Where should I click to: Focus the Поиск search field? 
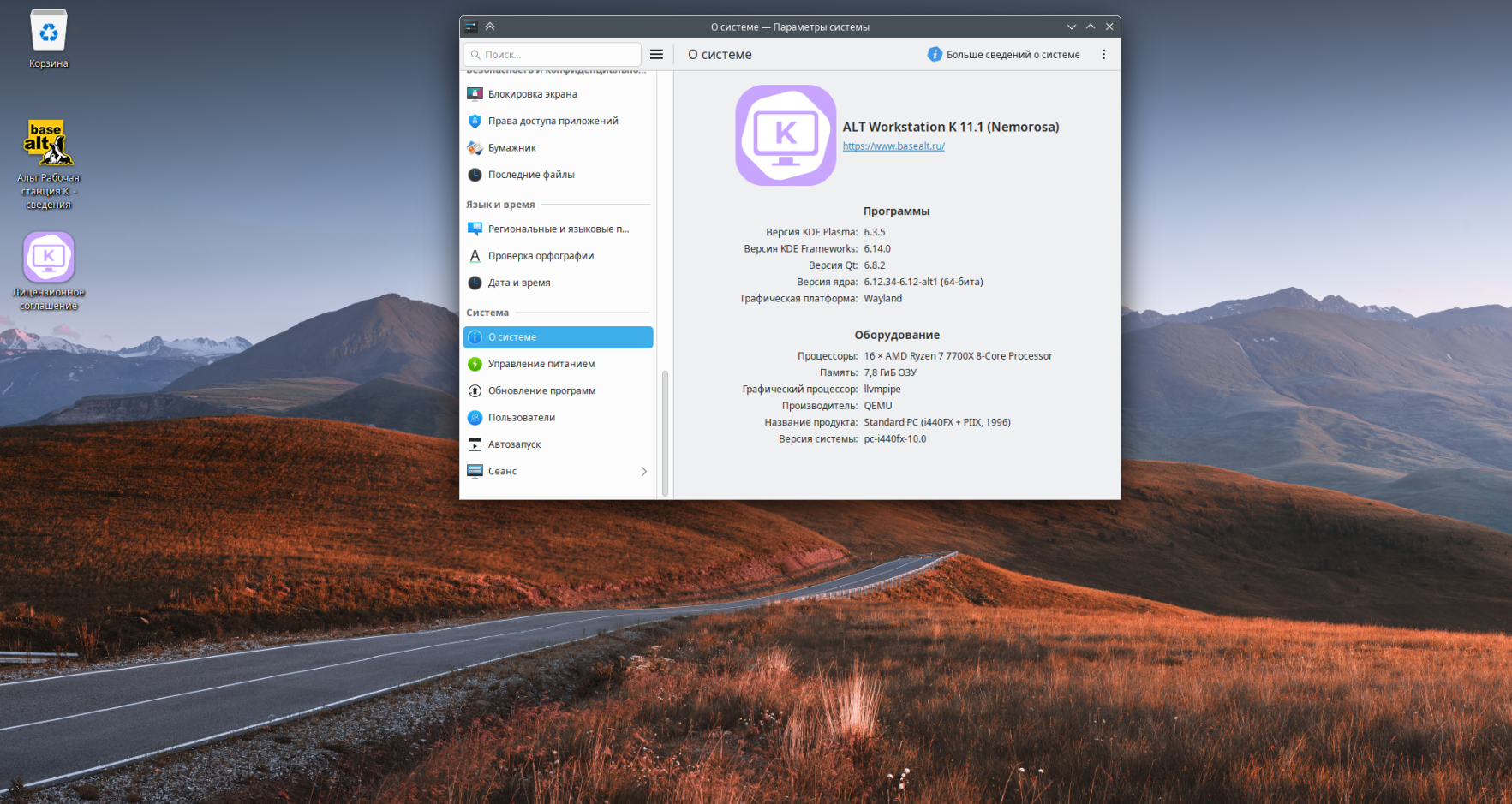[x=553, y=54]
